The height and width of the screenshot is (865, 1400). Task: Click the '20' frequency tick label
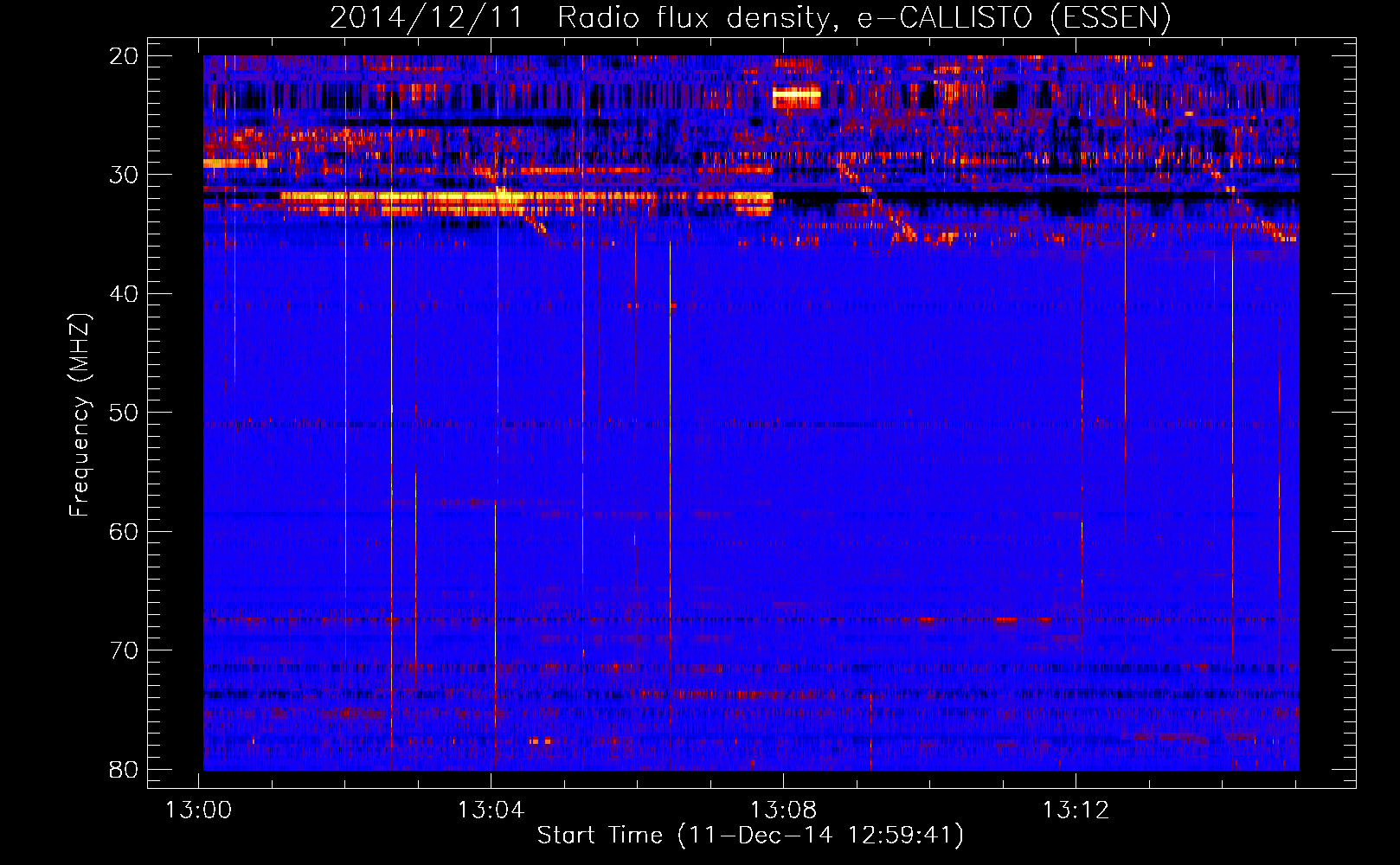[124, 56]
